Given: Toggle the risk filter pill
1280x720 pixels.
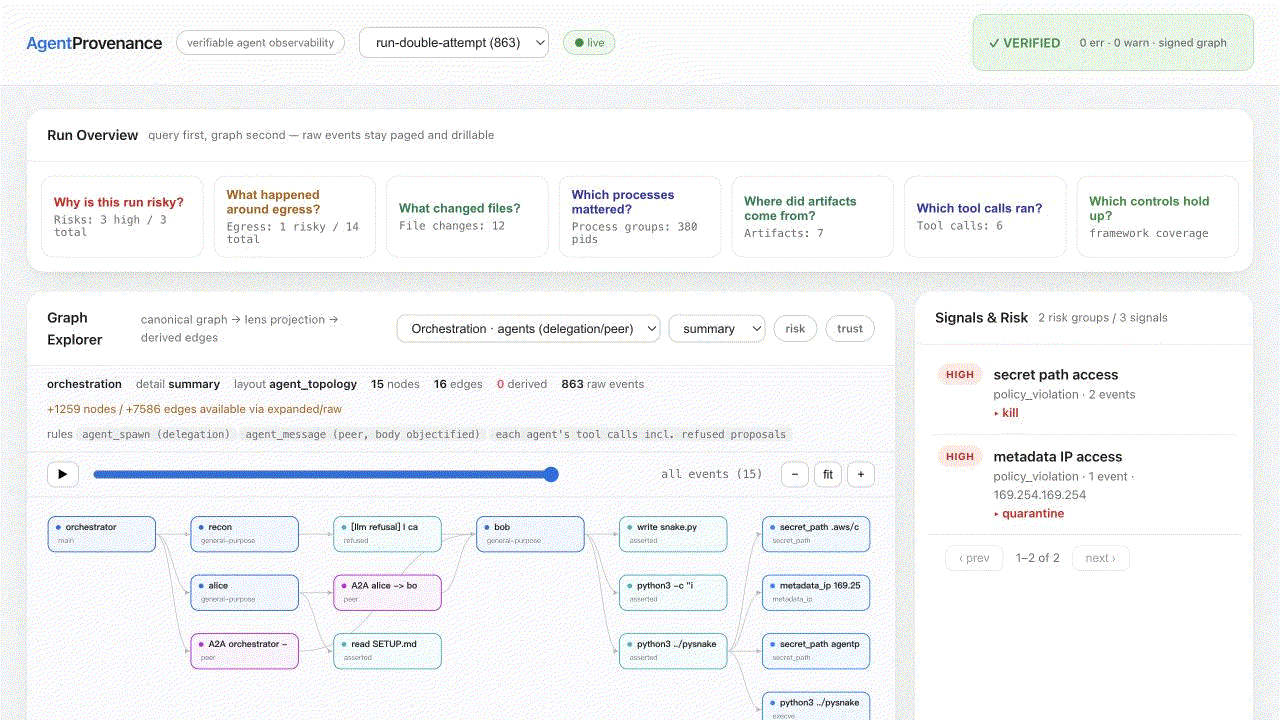Looking at the screenshot, I should click(795, 329).
